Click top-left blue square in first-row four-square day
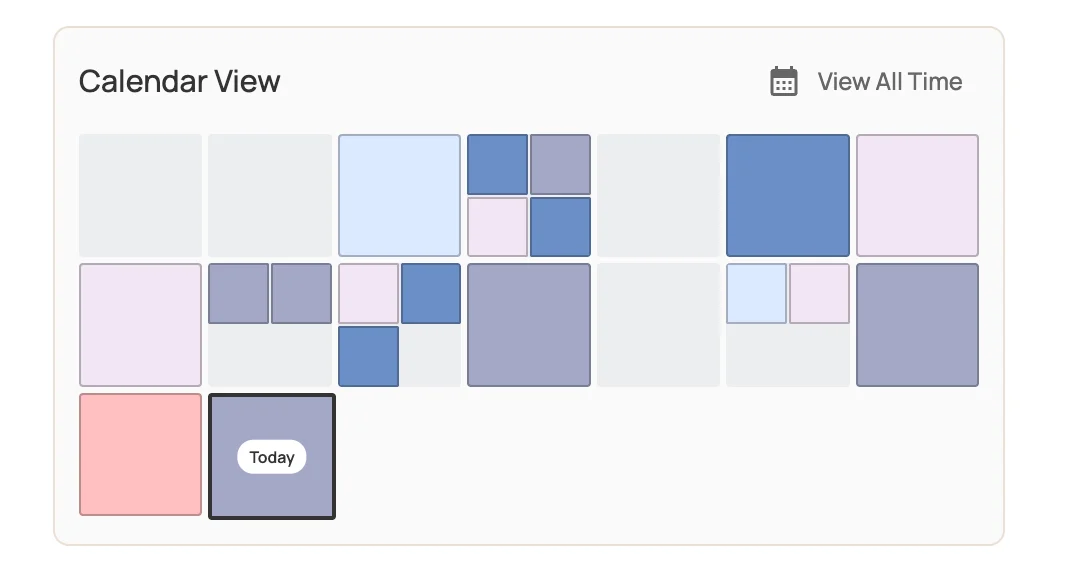The width and height of the screenshot is (1068, 580). (x=497, y=164)
